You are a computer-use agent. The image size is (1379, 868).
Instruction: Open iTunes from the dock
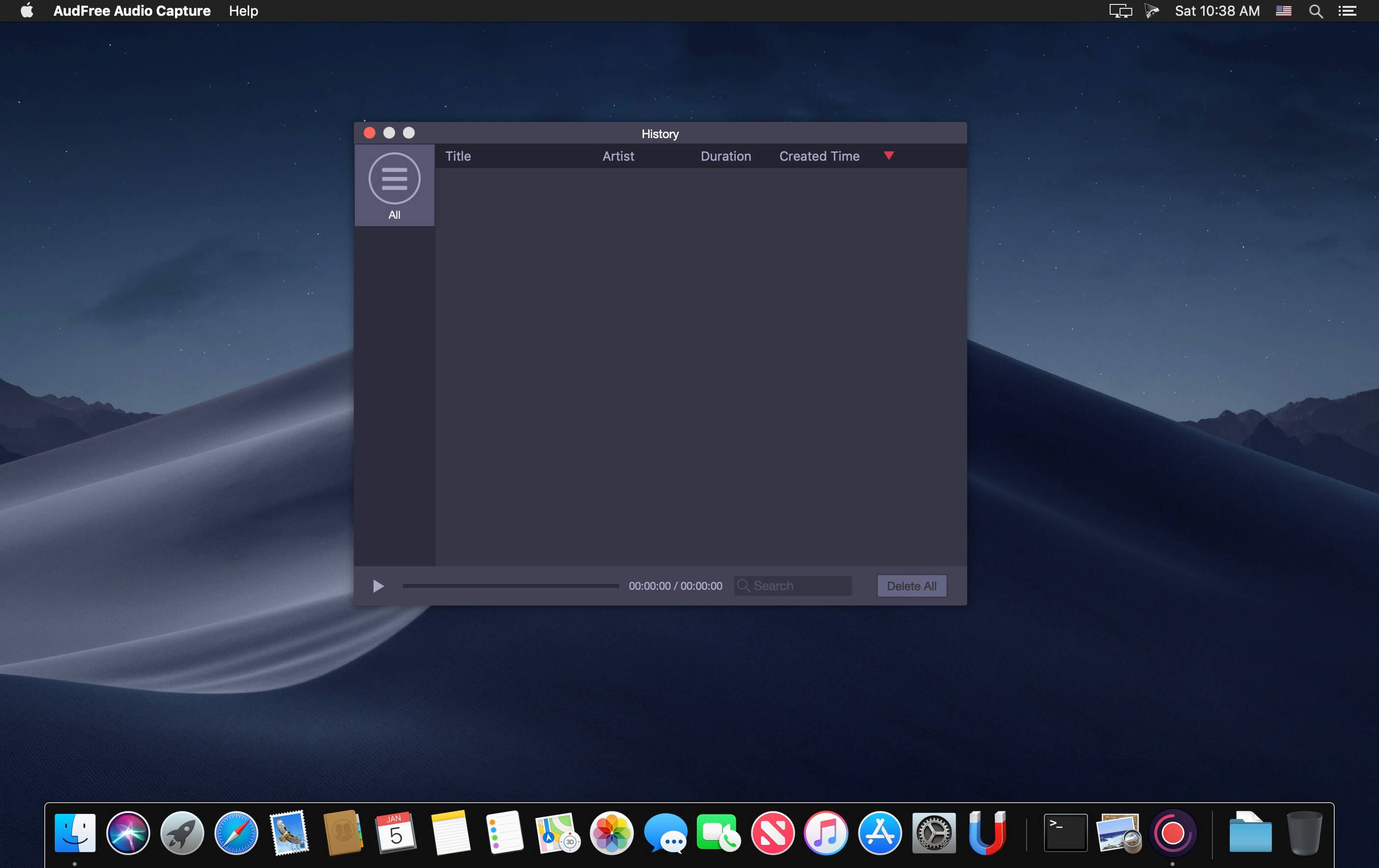(826, 833)
